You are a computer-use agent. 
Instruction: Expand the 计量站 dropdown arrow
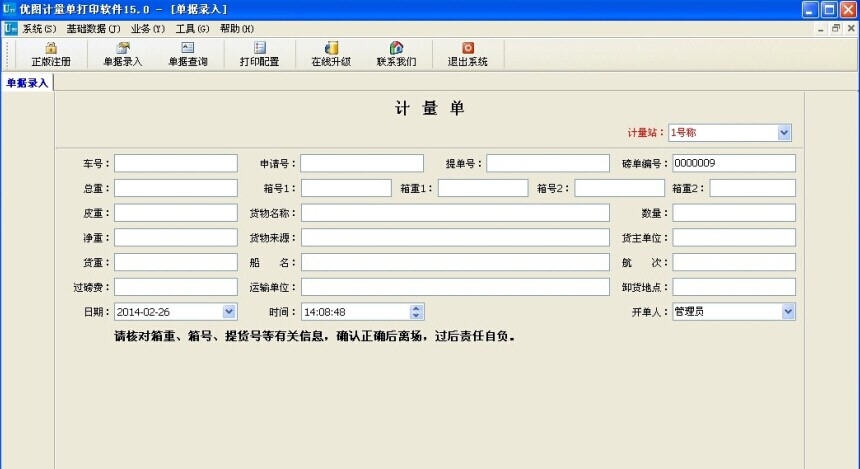[784, 132]
